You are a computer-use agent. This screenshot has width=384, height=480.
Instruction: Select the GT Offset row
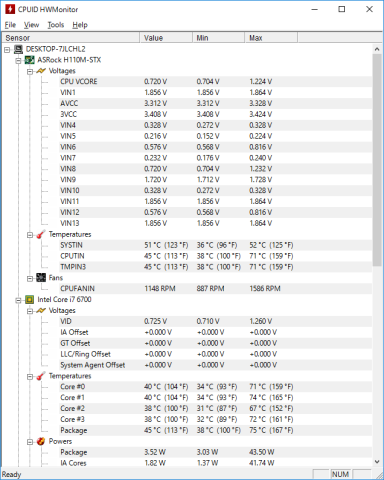(x=216, y=343)
